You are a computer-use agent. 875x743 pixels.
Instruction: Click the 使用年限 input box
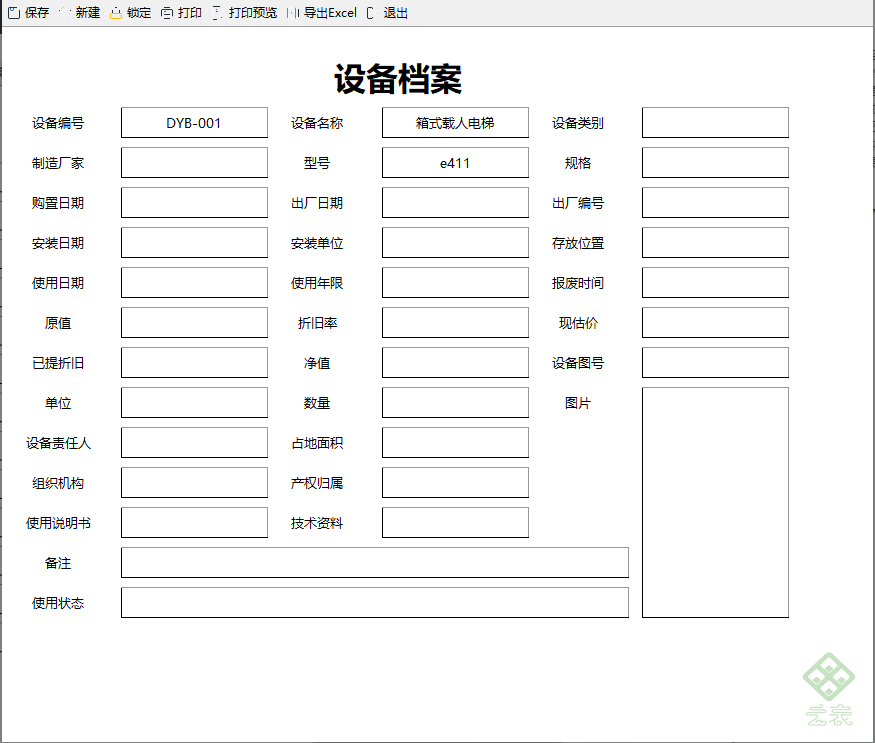point(455,282)
